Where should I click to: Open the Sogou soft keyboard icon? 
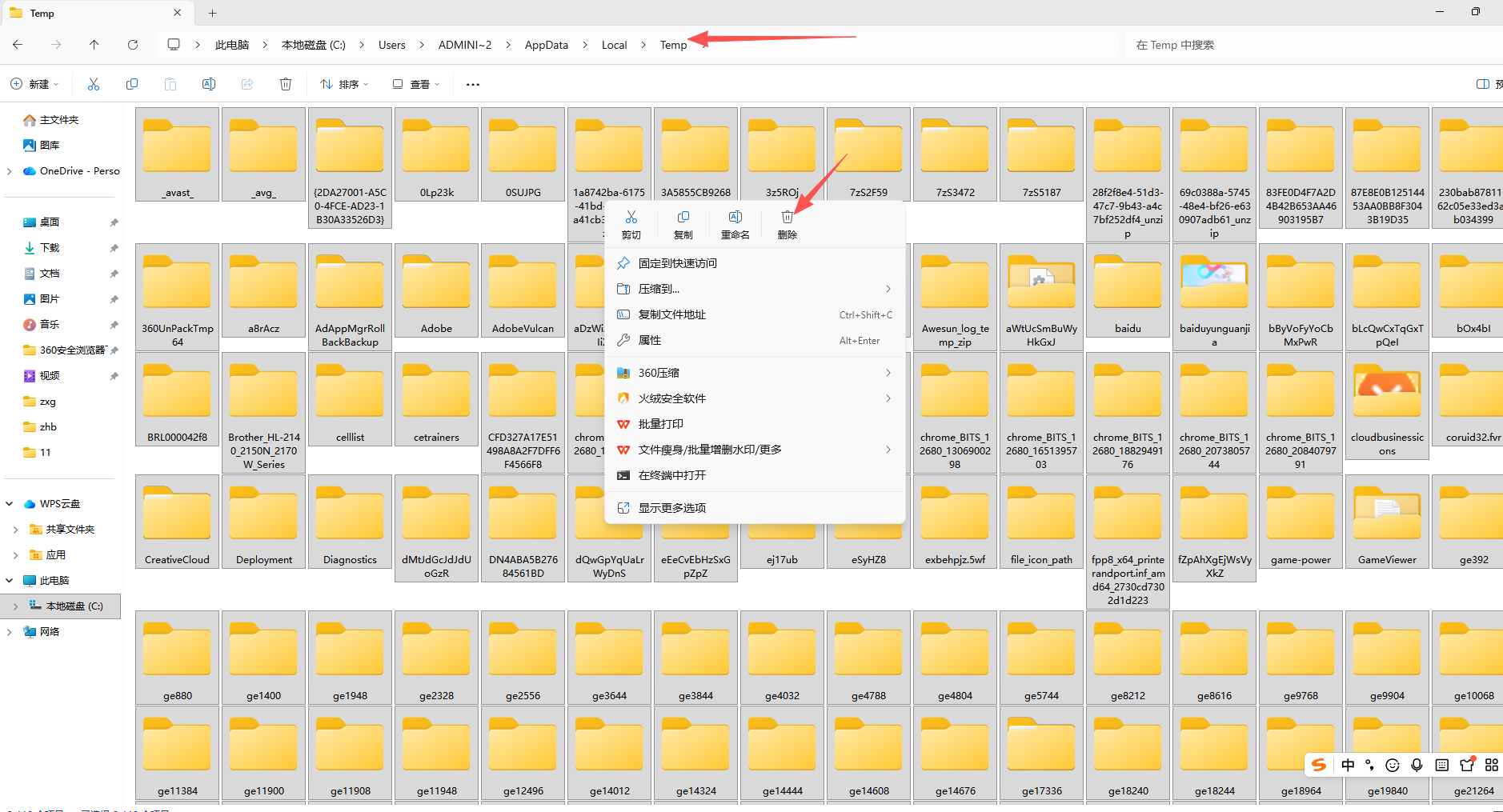tap(1441, 765)
